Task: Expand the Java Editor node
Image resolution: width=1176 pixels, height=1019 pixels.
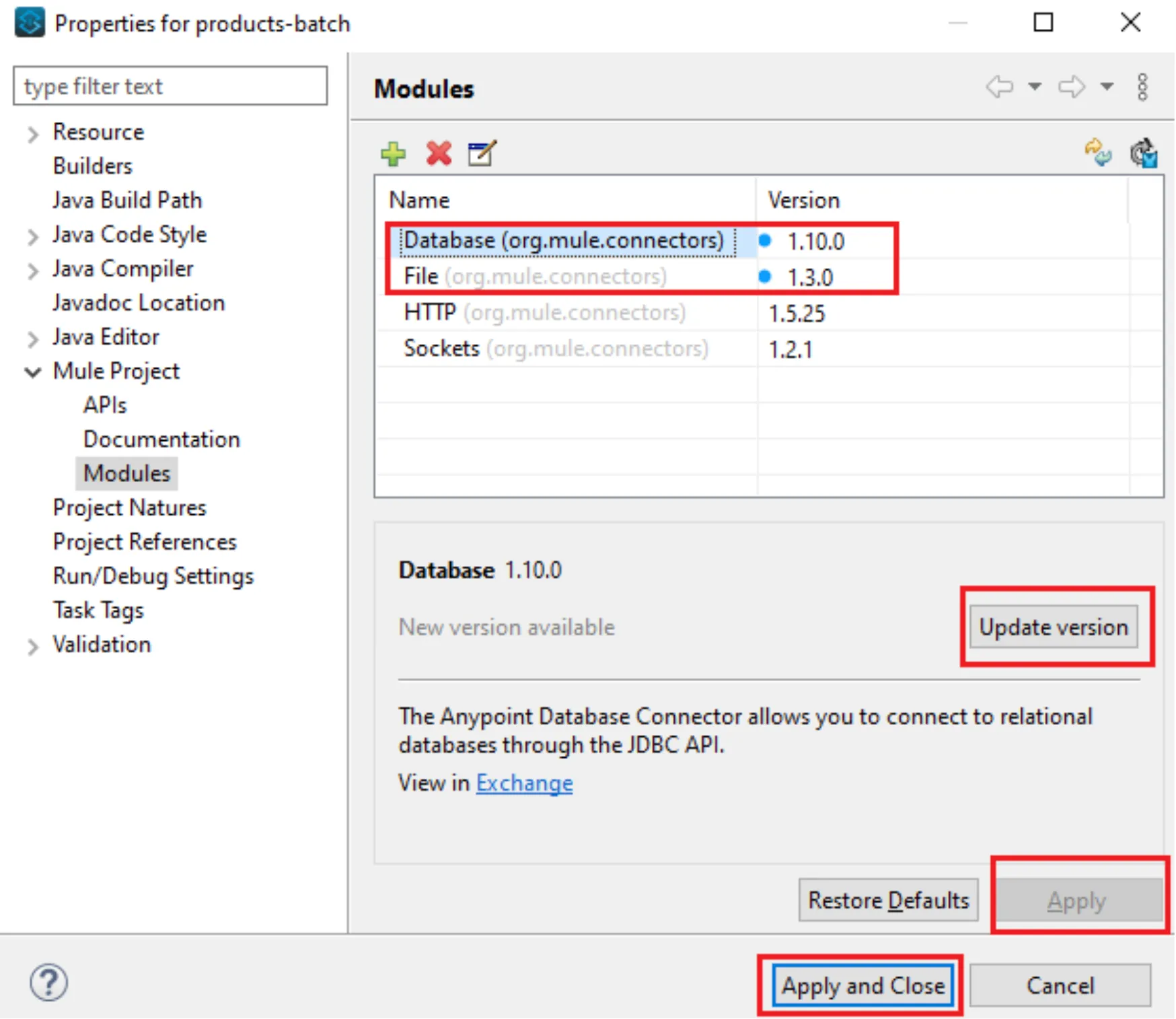Action: point(32,339)
